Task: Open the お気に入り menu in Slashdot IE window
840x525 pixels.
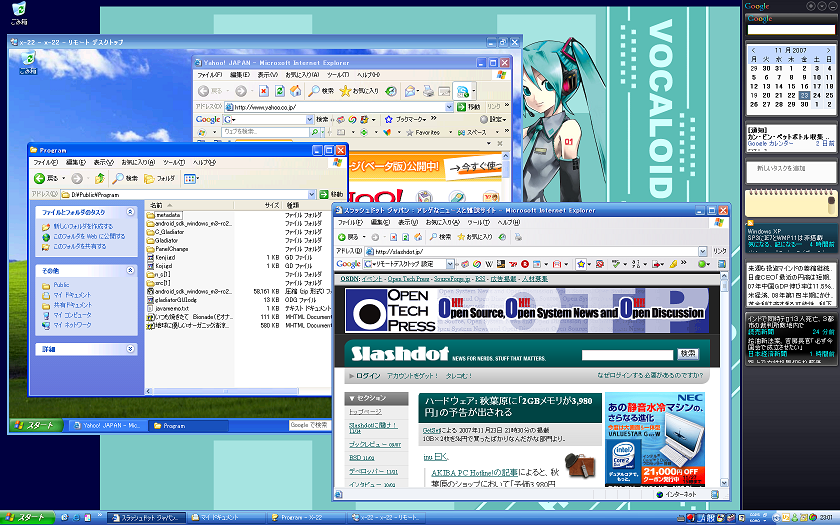Action: (442, 222)
